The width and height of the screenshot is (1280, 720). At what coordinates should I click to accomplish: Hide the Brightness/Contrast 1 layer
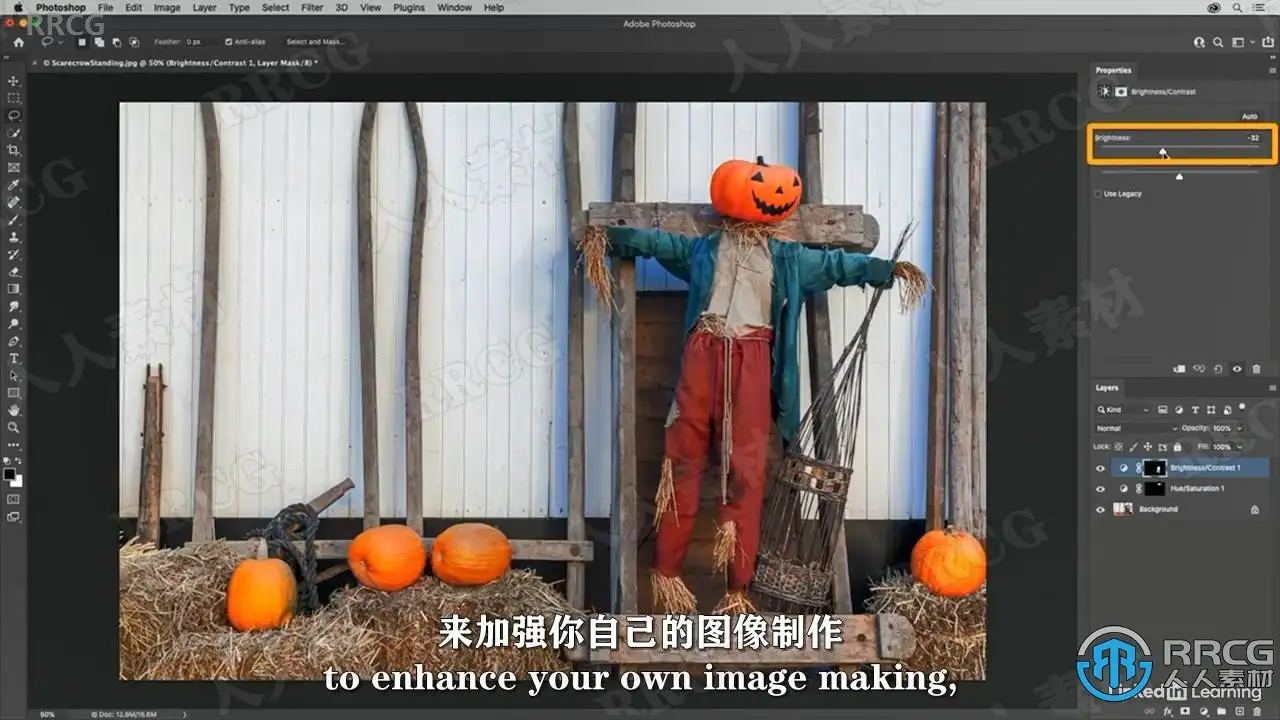tap(1101, 468)
